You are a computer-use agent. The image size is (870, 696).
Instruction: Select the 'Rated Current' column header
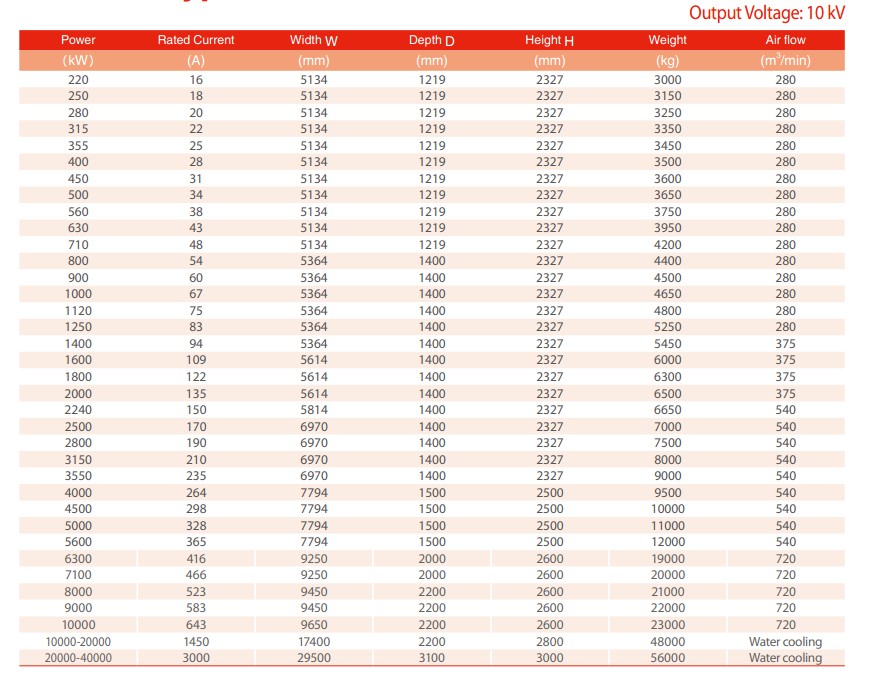[196, 40]
